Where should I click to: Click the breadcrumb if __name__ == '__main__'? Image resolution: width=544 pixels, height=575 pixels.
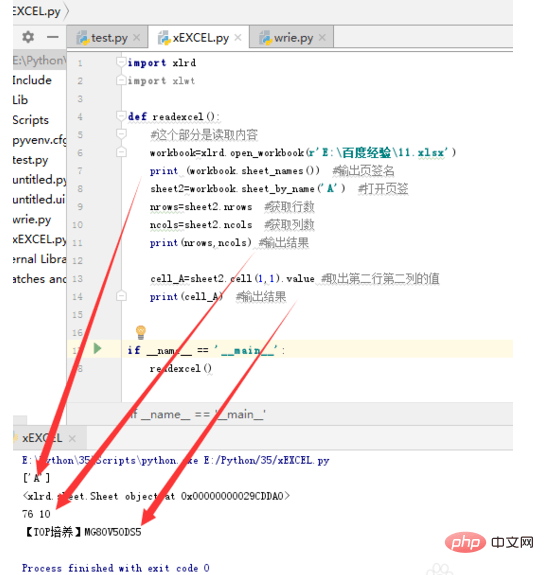coord(197,415)
